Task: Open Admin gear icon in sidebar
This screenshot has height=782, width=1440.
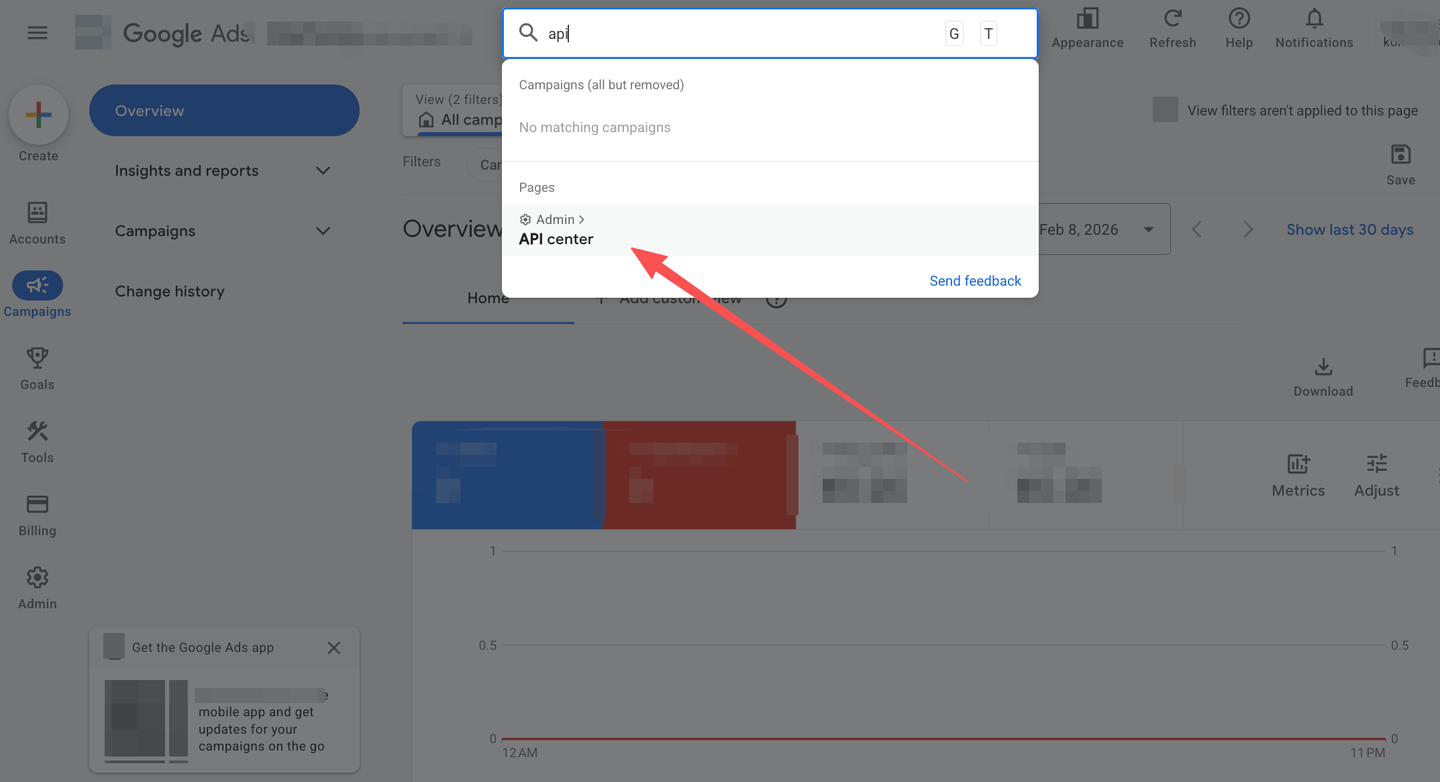Action: pos(37,586)
